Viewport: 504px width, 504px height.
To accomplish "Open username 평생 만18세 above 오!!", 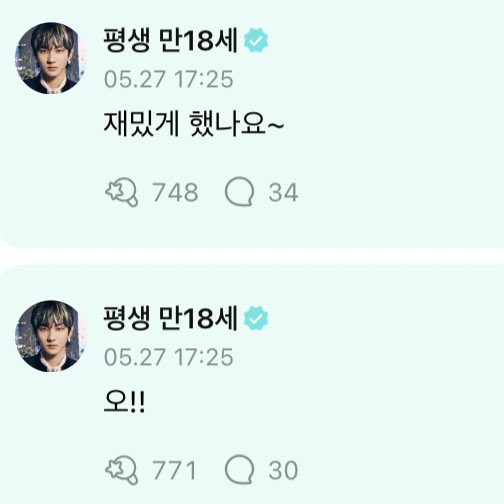I will tap(170, 318).
